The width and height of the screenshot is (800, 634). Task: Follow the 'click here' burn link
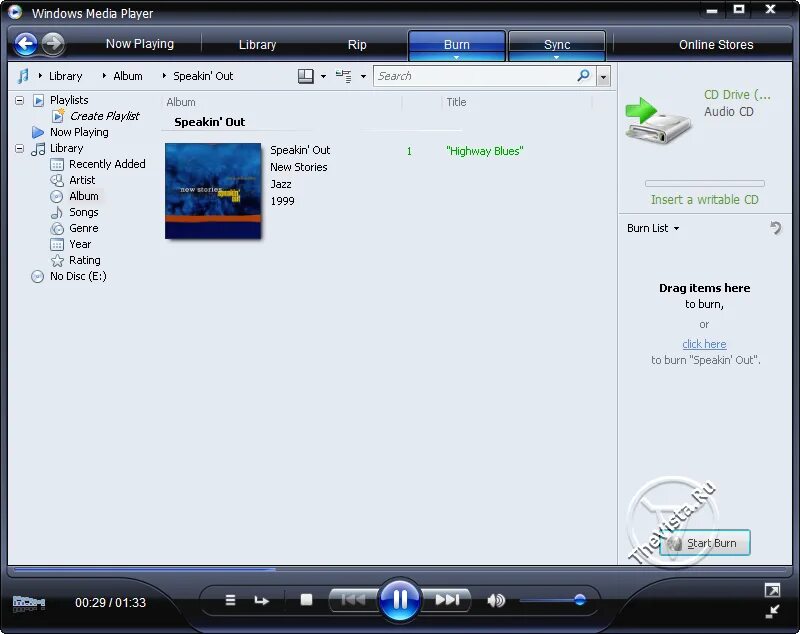[x=704, y=344]
